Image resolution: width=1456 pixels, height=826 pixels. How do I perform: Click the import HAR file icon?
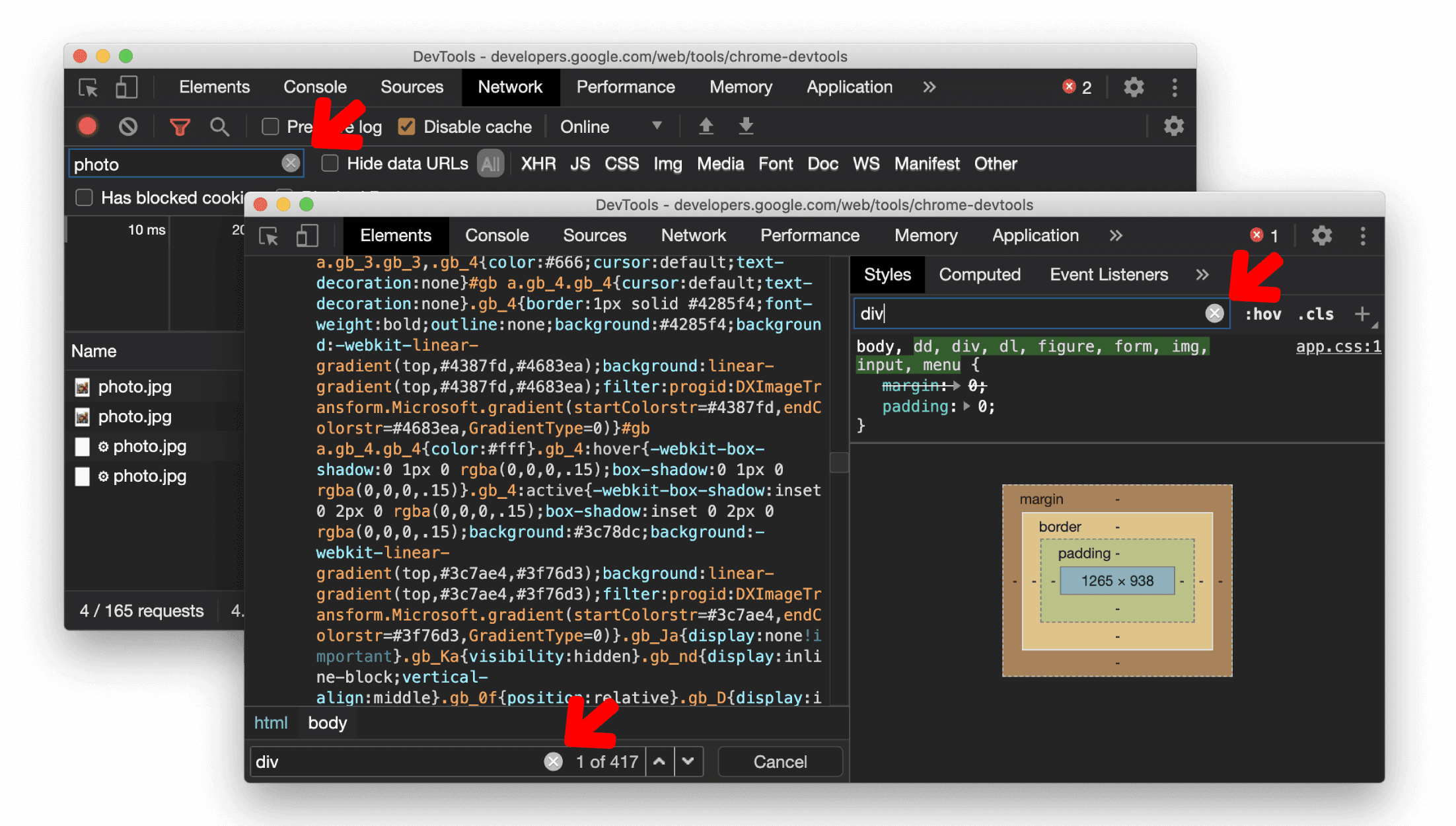click(705, 127)
